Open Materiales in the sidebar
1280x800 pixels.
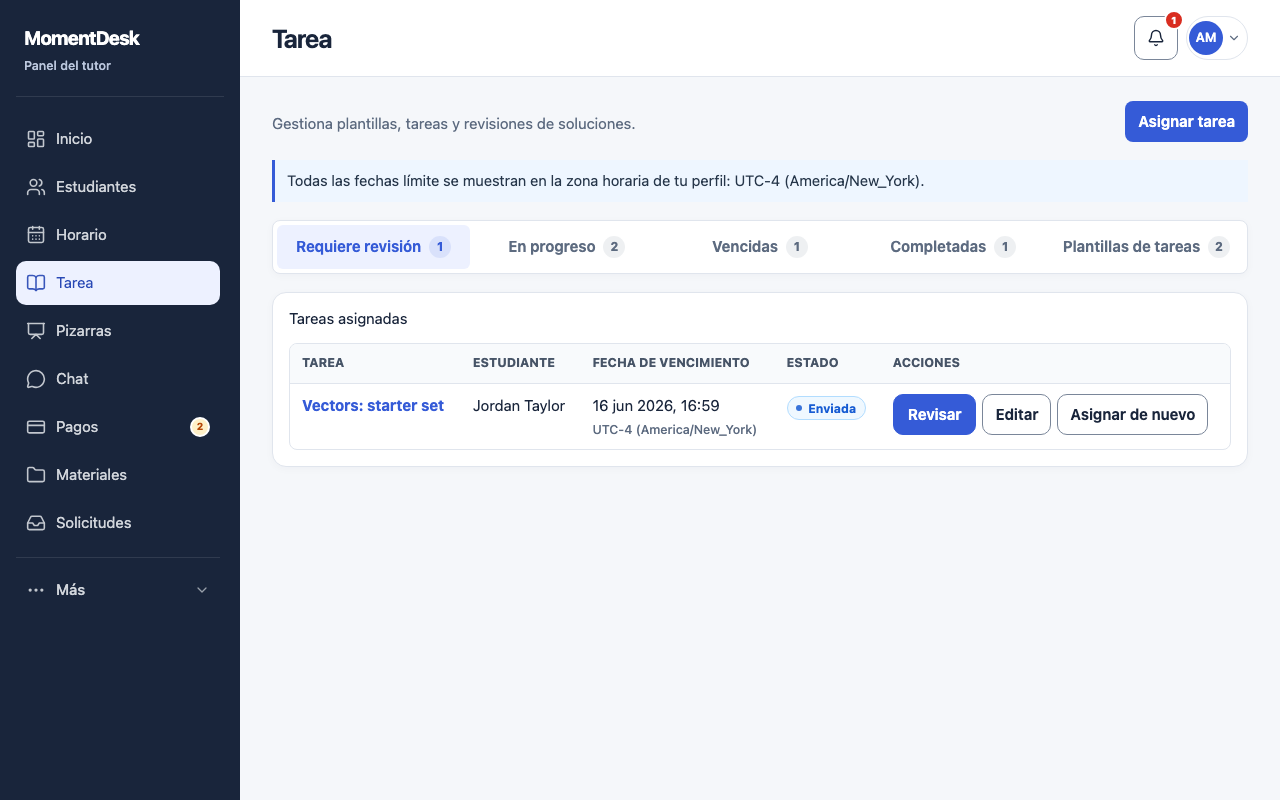[x=118, y=475]
